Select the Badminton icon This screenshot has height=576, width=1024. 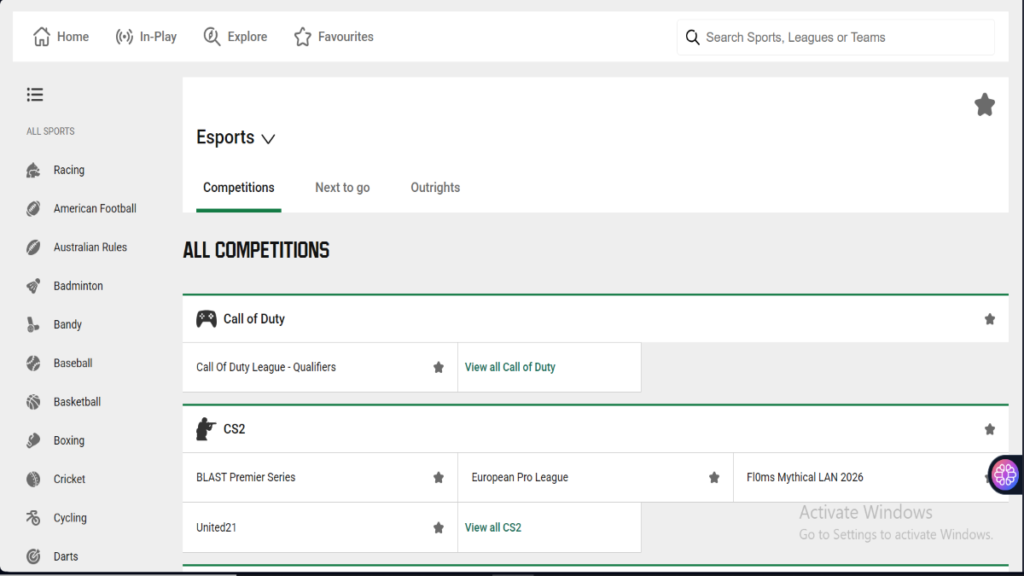click(x=33, y=285)
